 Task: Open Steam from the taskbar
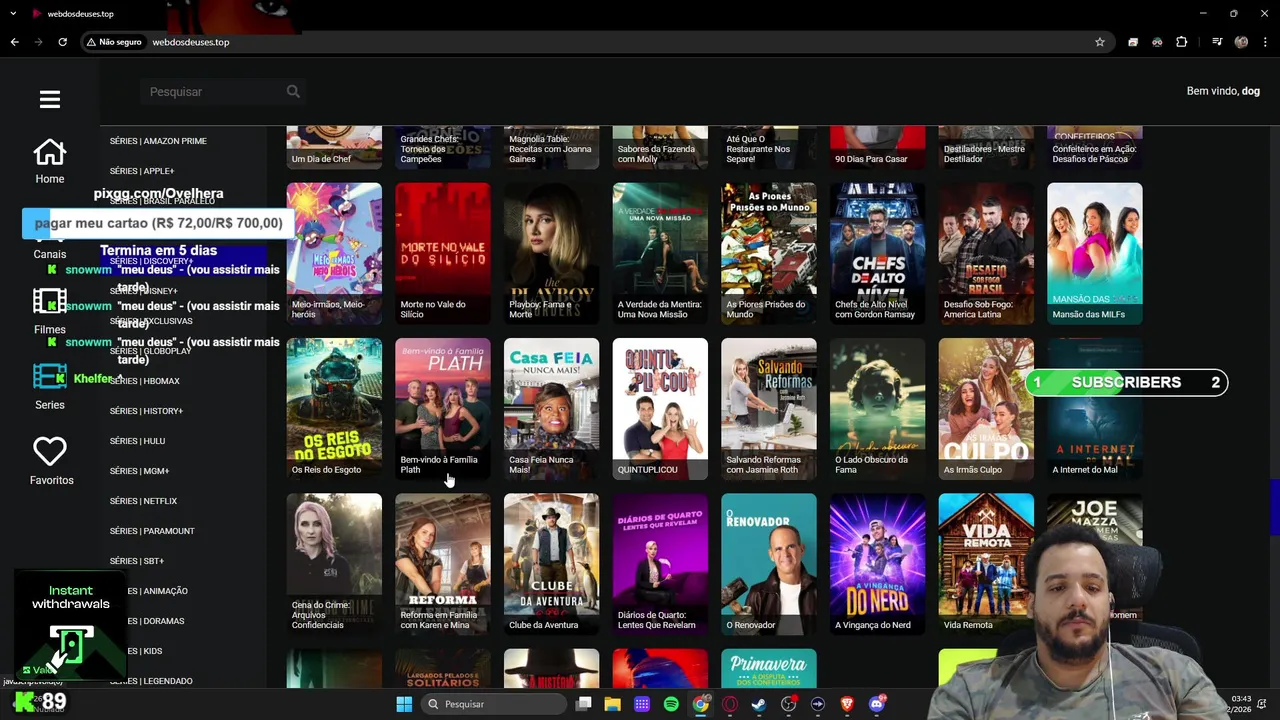click(759, 704)
